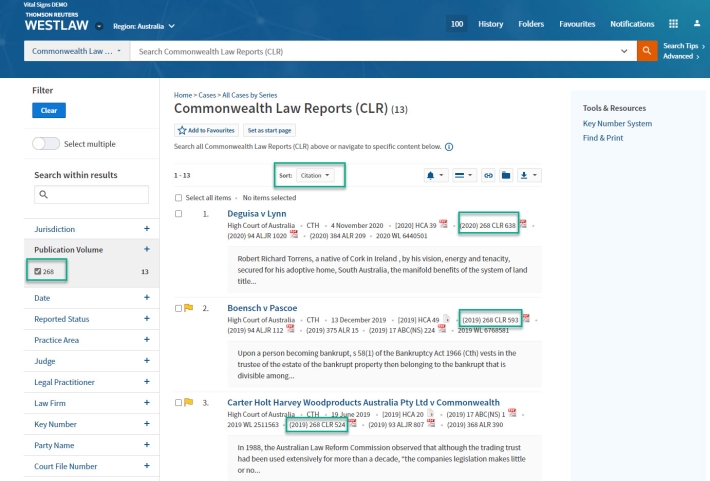710x481 pixels.
Task: Toggle the Select multiple switch
Action: [46, 144]
